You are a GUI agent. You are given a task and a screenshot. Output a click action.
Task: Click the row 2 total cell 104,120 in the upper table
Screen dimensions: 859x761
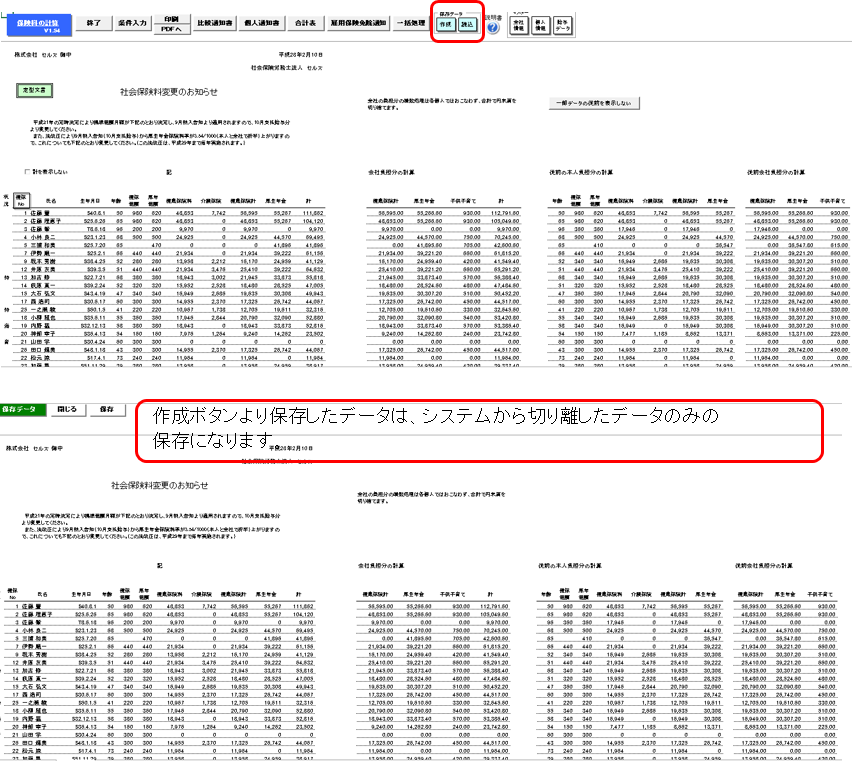313,221
